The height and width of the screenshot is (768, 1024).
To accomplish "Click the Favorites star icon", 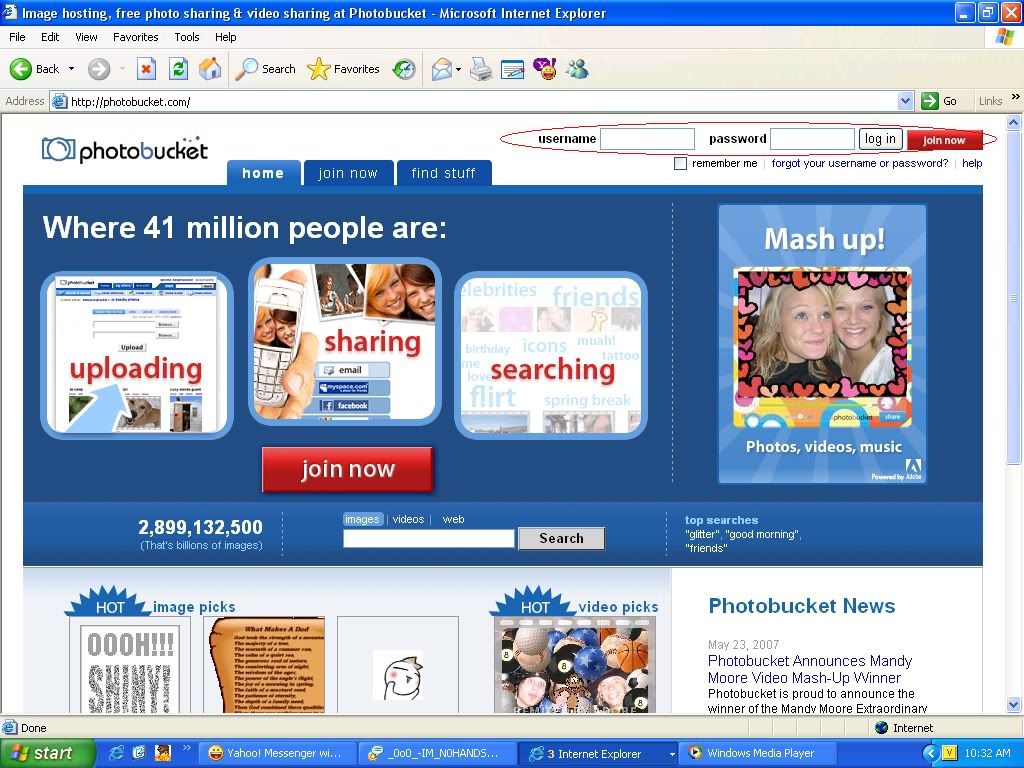I will [319, 69].
